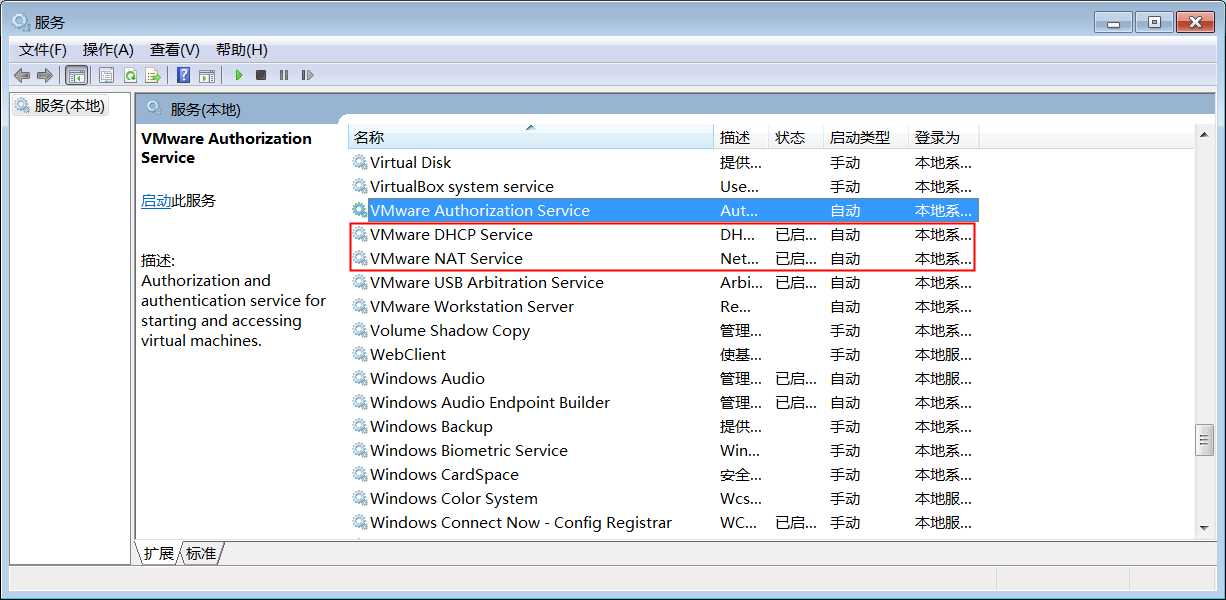Click the Forward arrow in the toolbar
Image resolution: width=1226 pixels, height=600 pixels.
coord(44,75)
